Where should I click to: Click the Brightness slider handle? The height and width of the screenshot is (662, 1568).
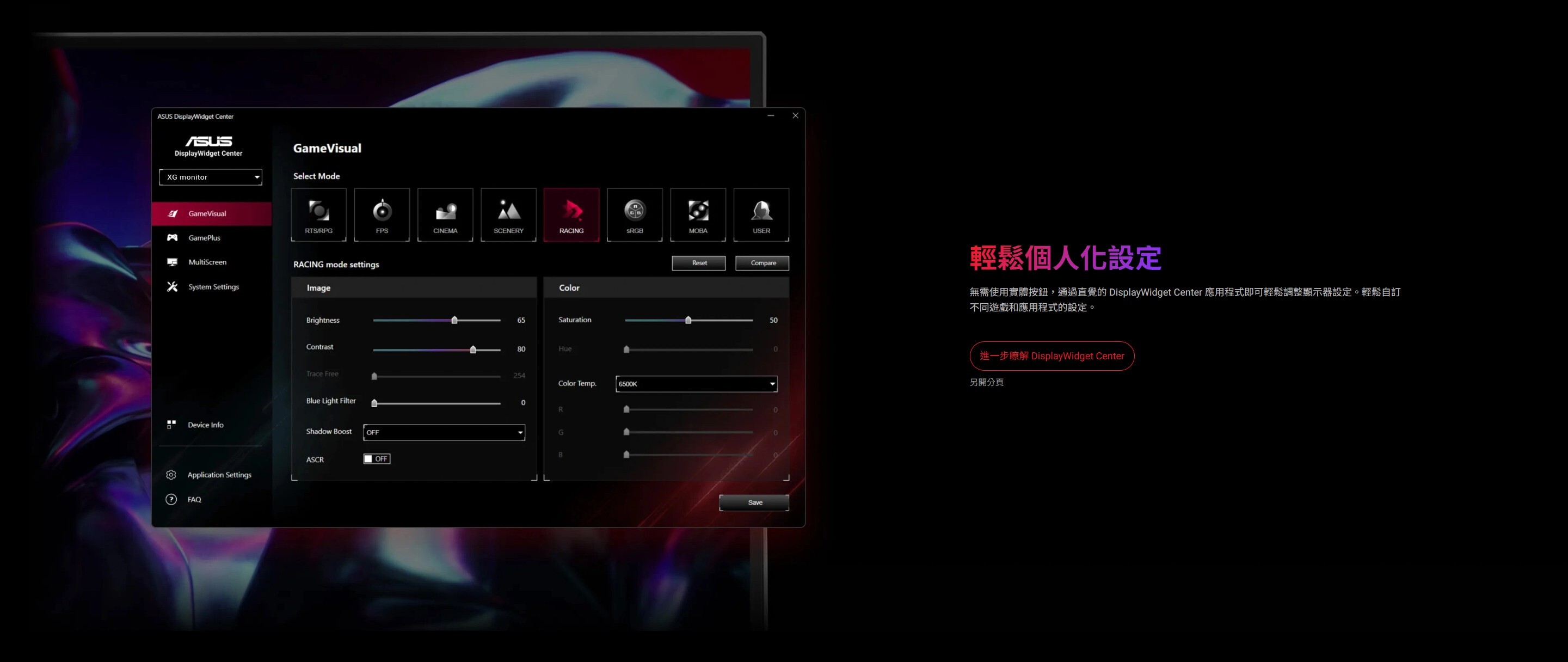454,320
